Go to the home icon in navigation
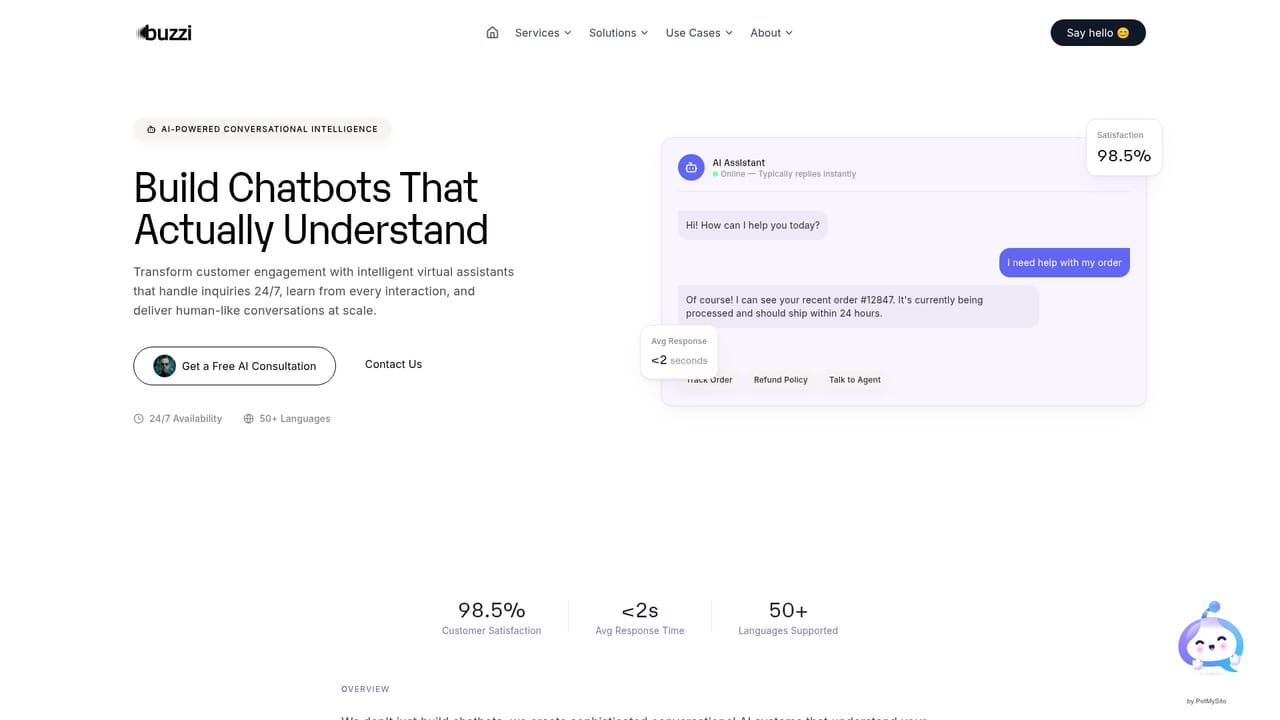 coord(492,33)
